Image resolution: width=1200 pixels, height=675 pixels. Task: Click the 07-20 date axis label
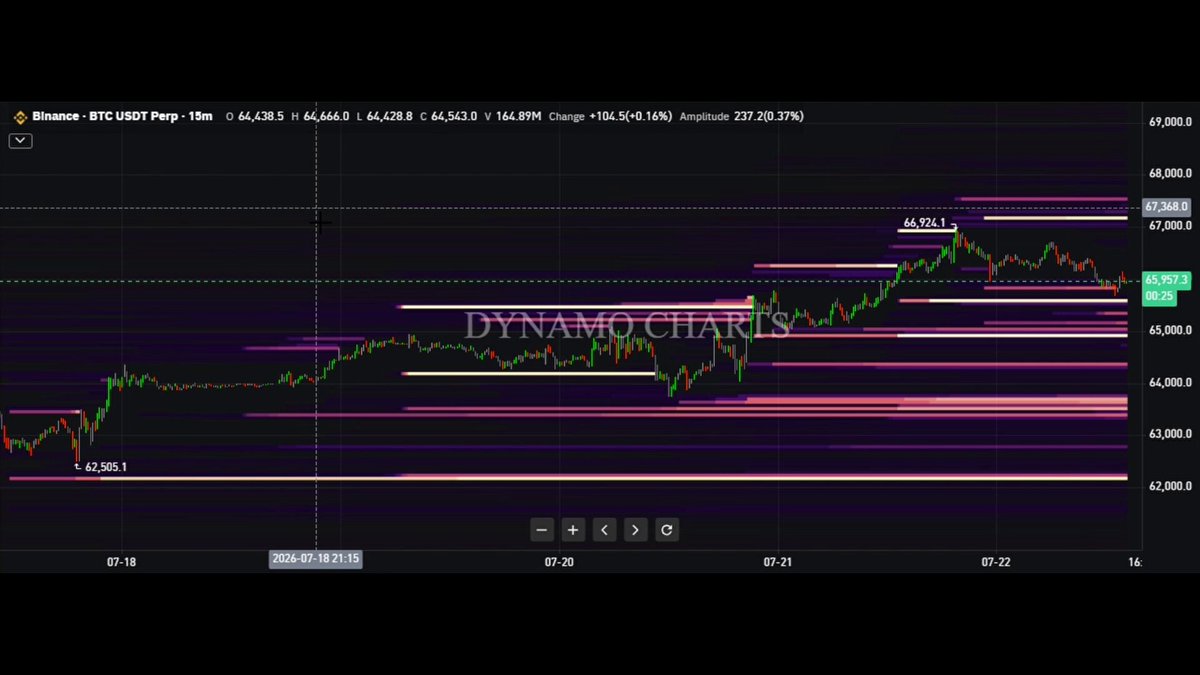tap(559, 562)
